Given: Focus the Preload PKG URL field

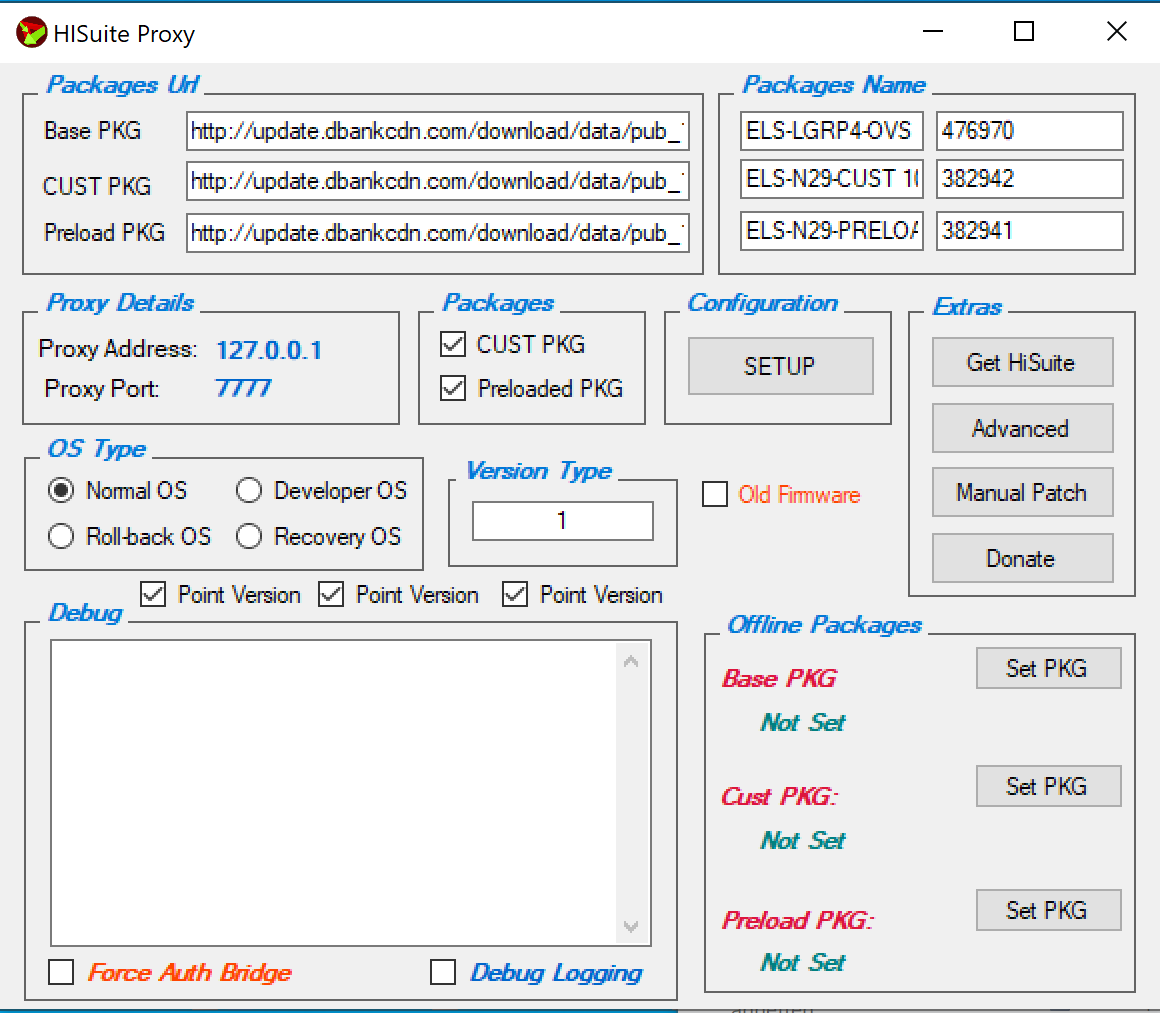Looking at the screenshot, I should click(x=438, y=233).
